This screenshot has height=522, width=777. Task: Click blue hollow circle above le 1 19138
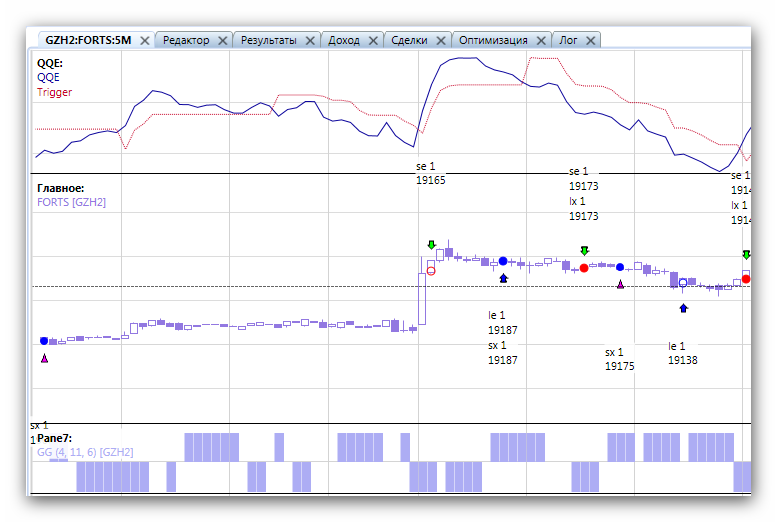[x=683, y=283]
